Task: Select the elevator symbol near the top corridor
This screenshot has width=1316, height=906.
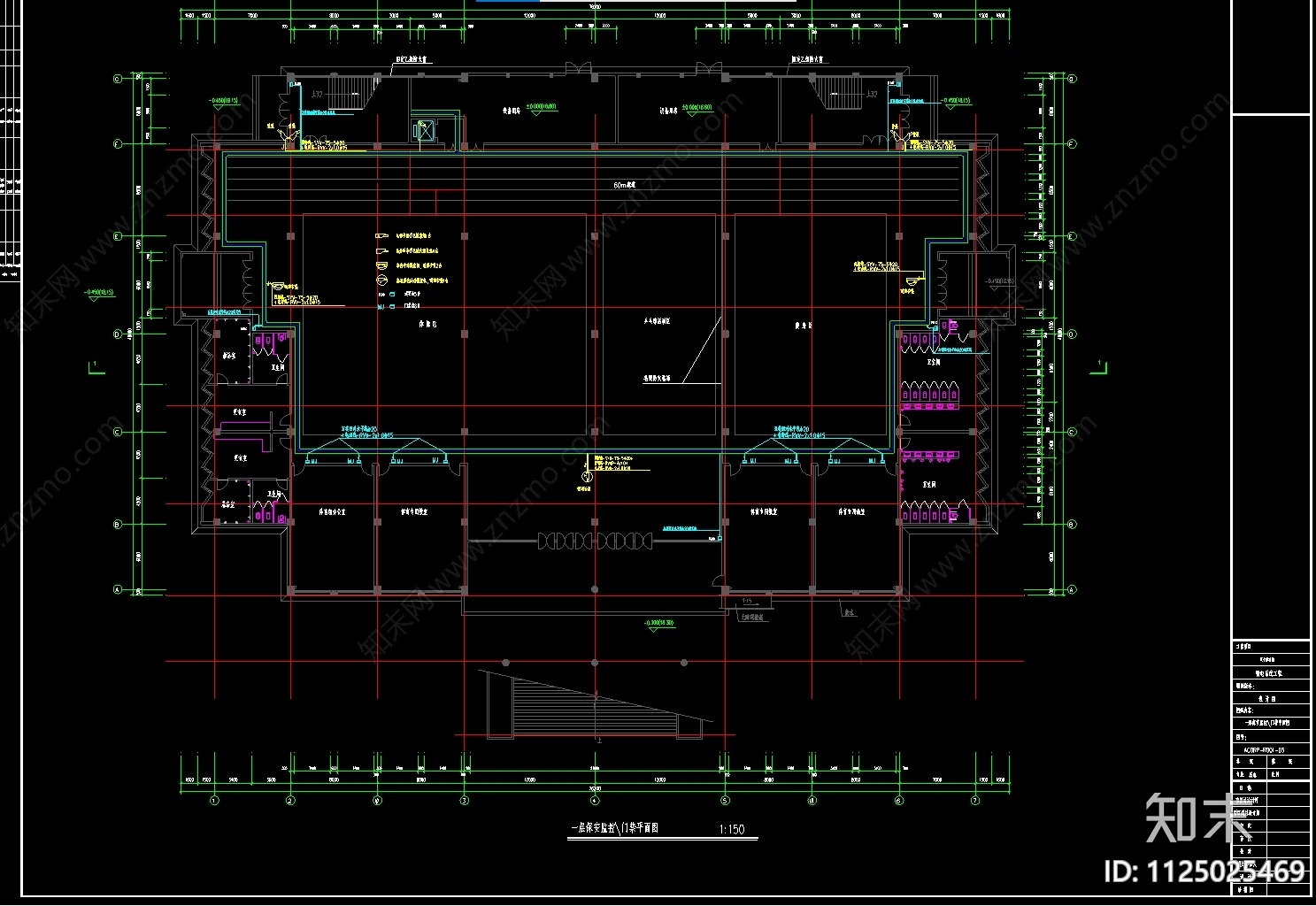Action: pos(425,130)
